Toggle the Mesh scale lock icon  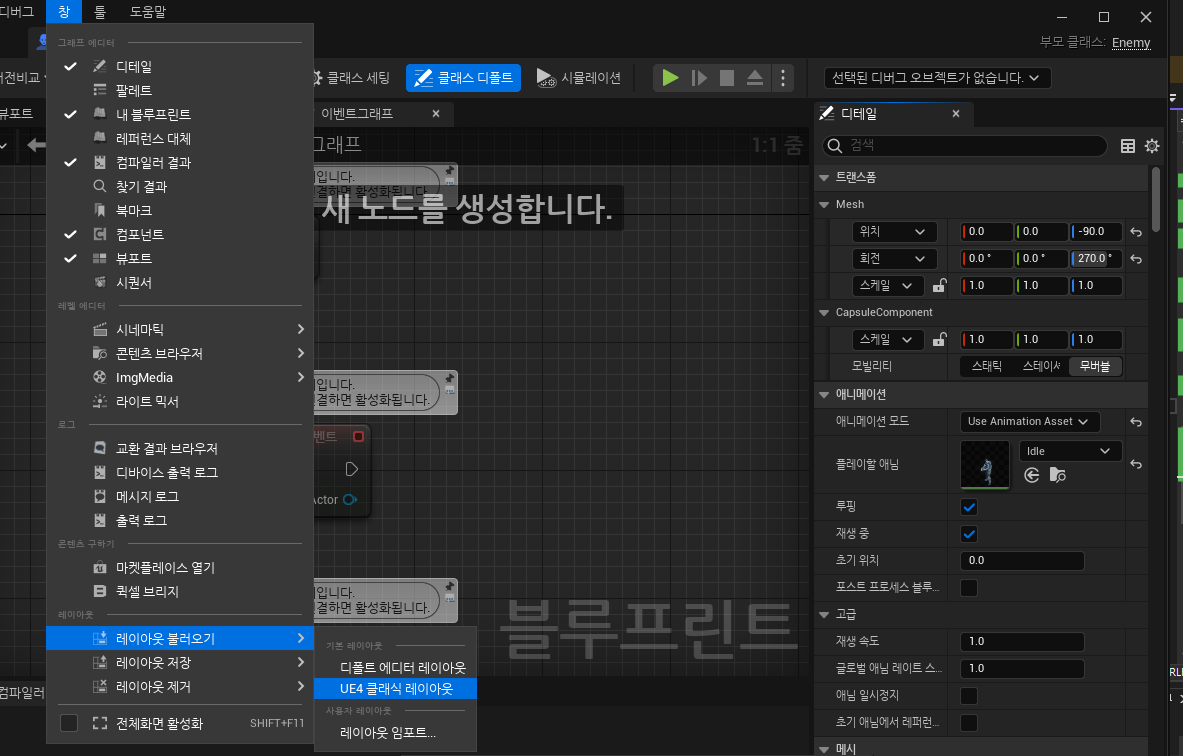coord(939,285)
